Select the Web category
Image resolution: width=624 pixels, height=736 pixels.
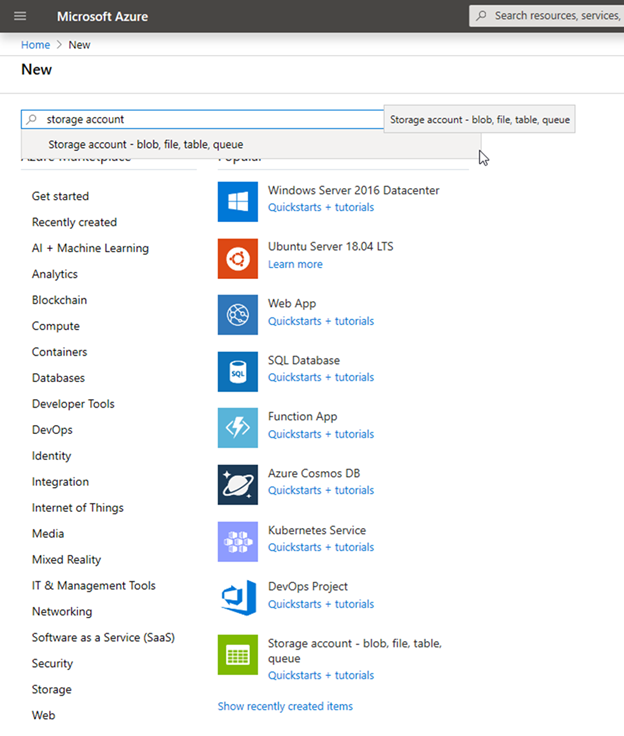[x=43, y=715]
